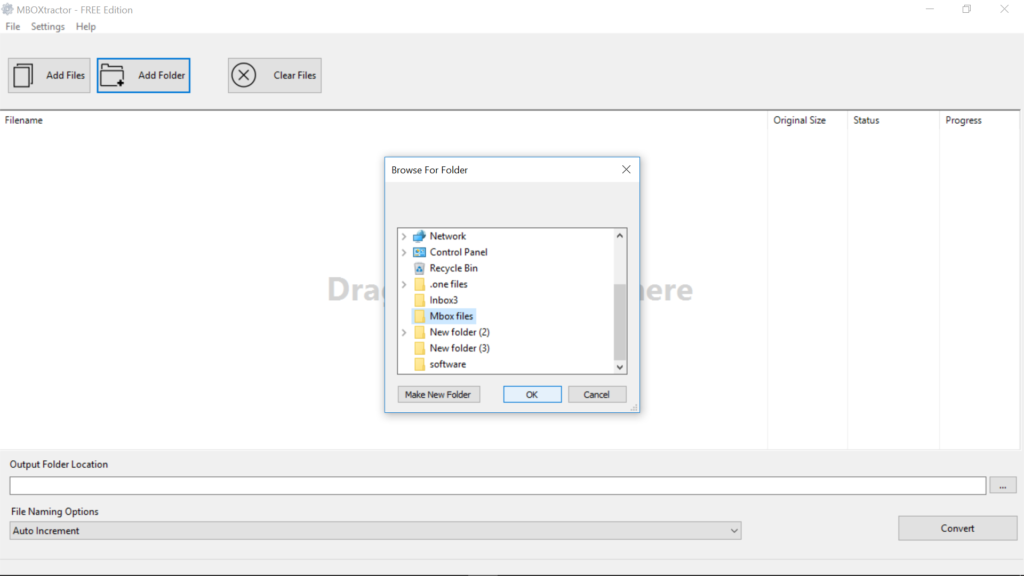
Task: Click the Add Files button label
Action: coord(65,75)
